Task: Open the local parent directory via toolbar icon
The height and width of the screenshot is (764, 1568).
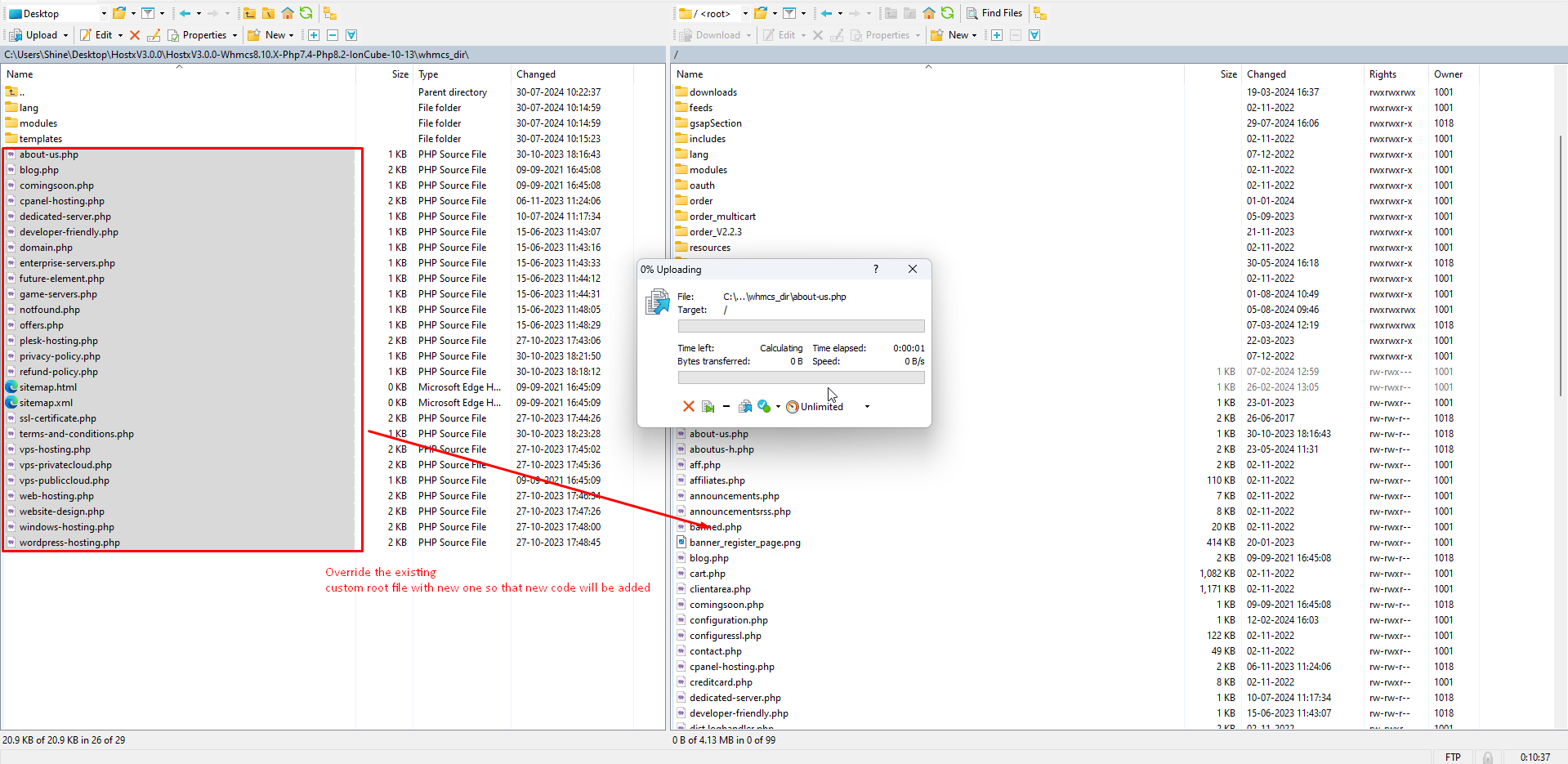Action: pyautogui.click(x=249, y=13)
